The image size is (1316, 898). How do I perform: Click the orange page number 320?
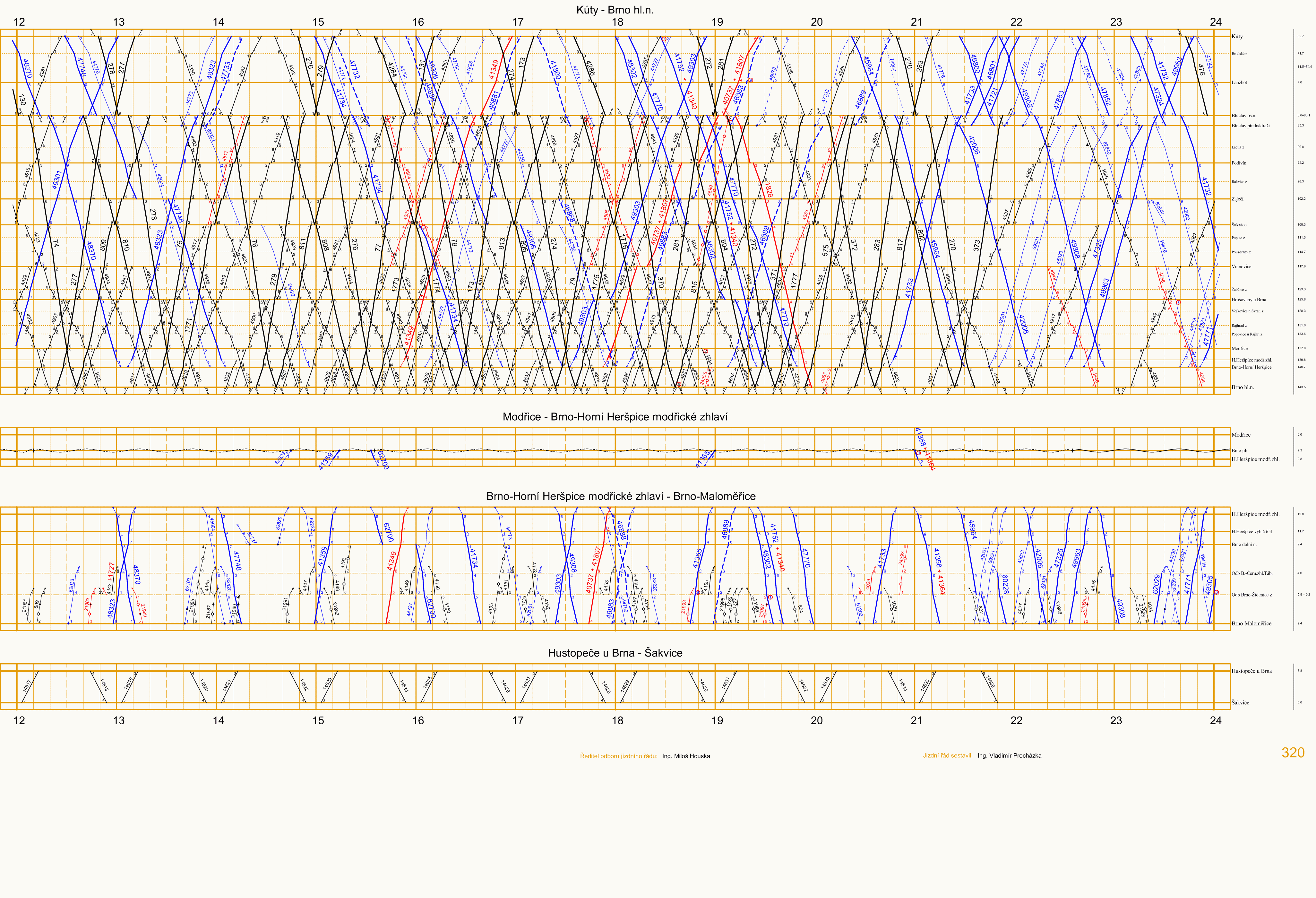(1293, 753)
